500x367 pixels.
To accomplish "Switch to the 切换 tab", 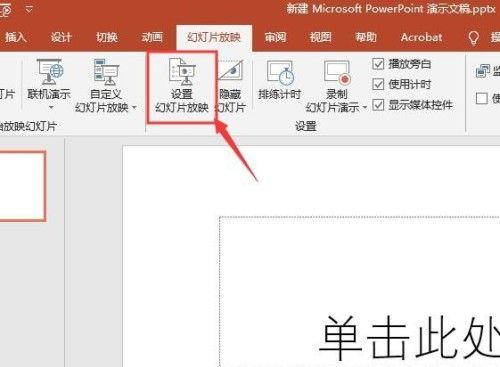I will (107, 37).
